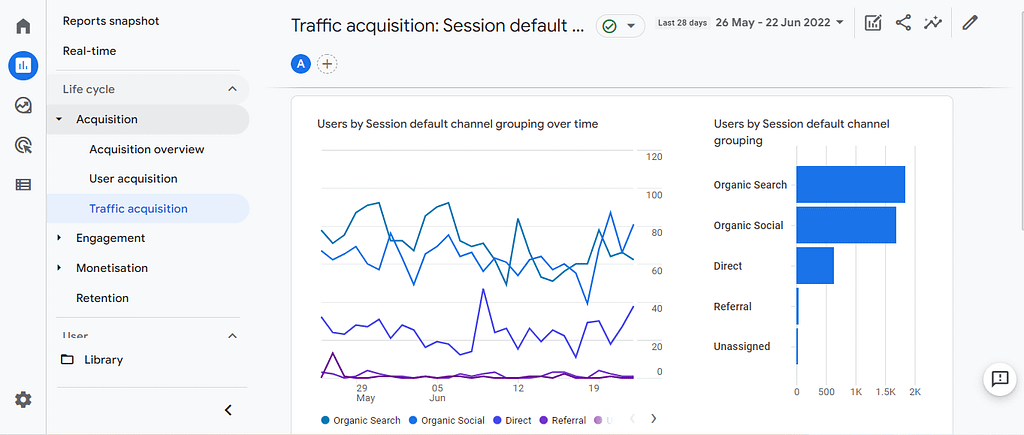Click the Referral bar in bar chart
The width and height of the screenshot is (1024, 435).
pyautogui.click(x=797, y=306)
